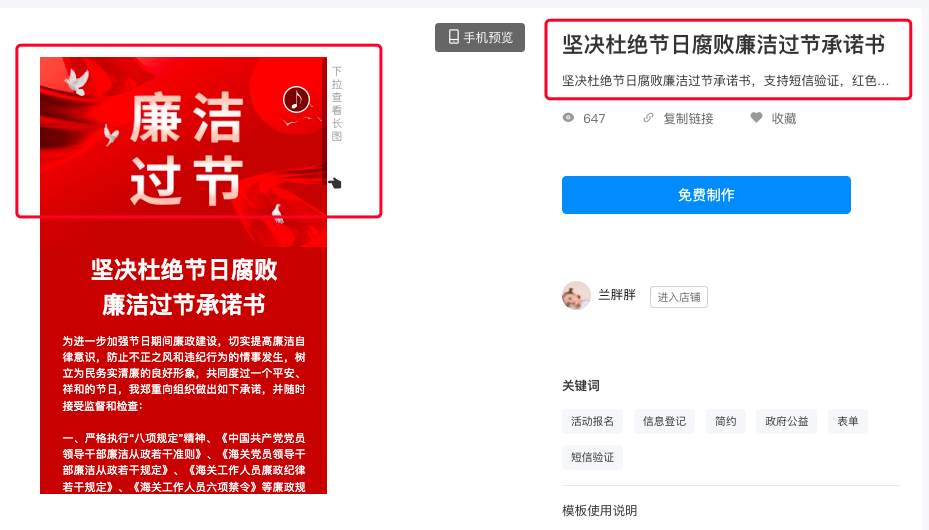Viewport: 929px width, 530px height.
Task: Select the 信息登记 keyword tag
Action: tap(664, 421)
